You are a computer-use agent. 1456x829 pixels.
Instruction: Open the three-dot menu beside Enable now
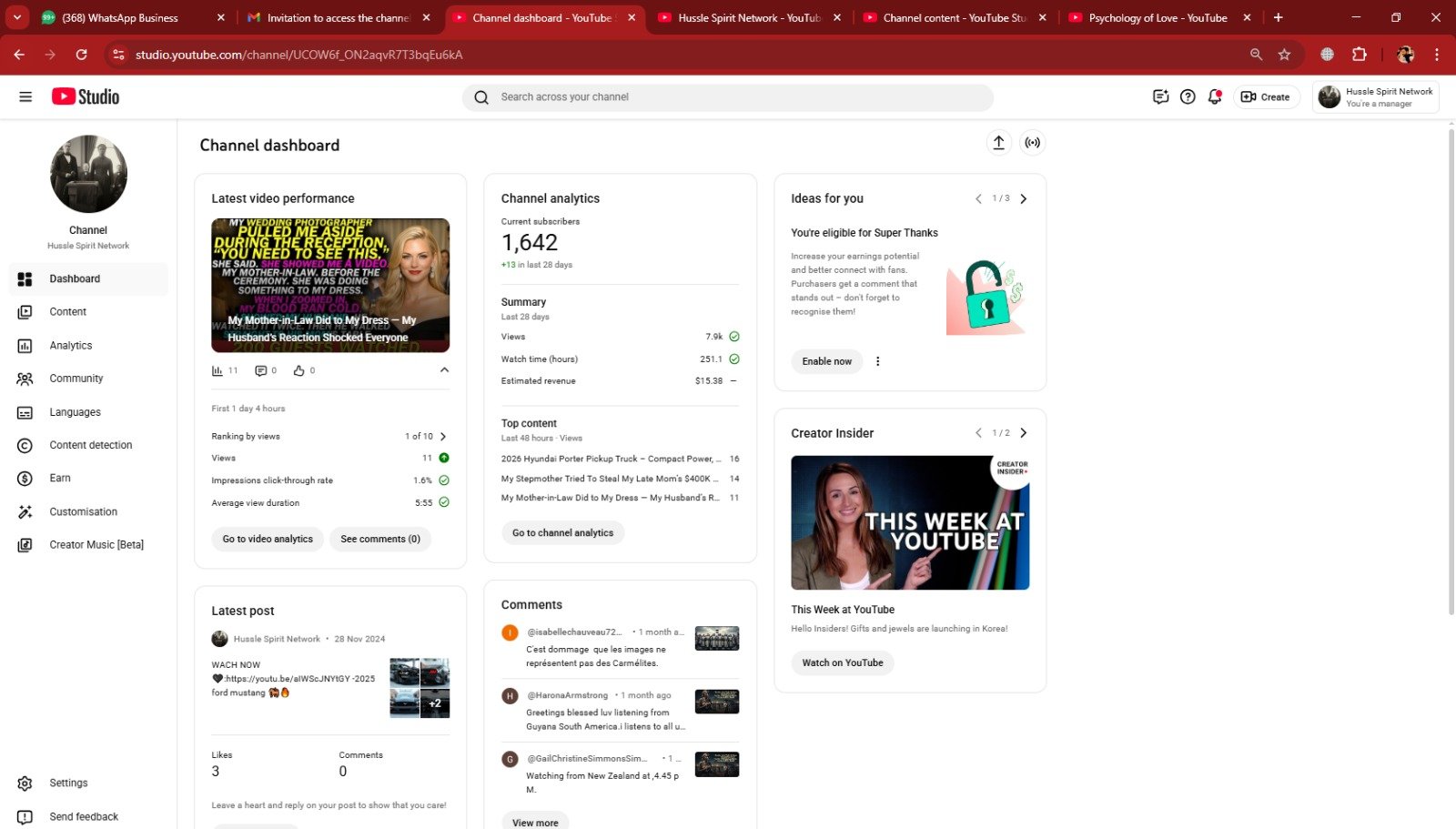pyautogui.click(x=877, y=361)
